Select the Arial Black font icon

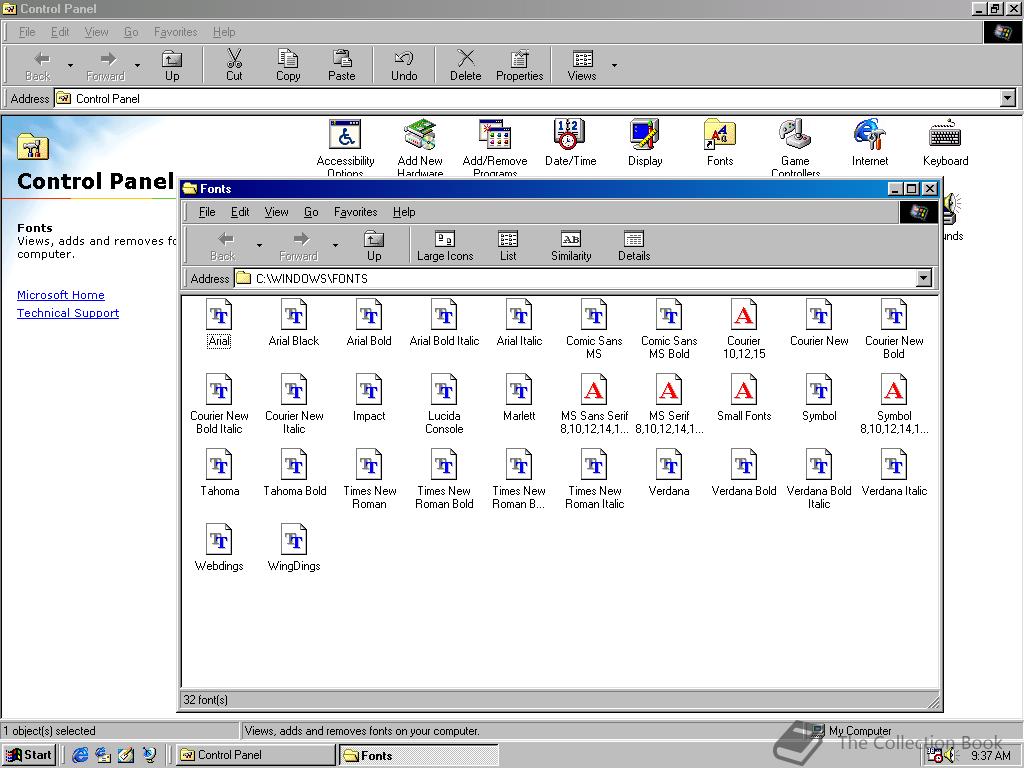[x=294, y=317]
